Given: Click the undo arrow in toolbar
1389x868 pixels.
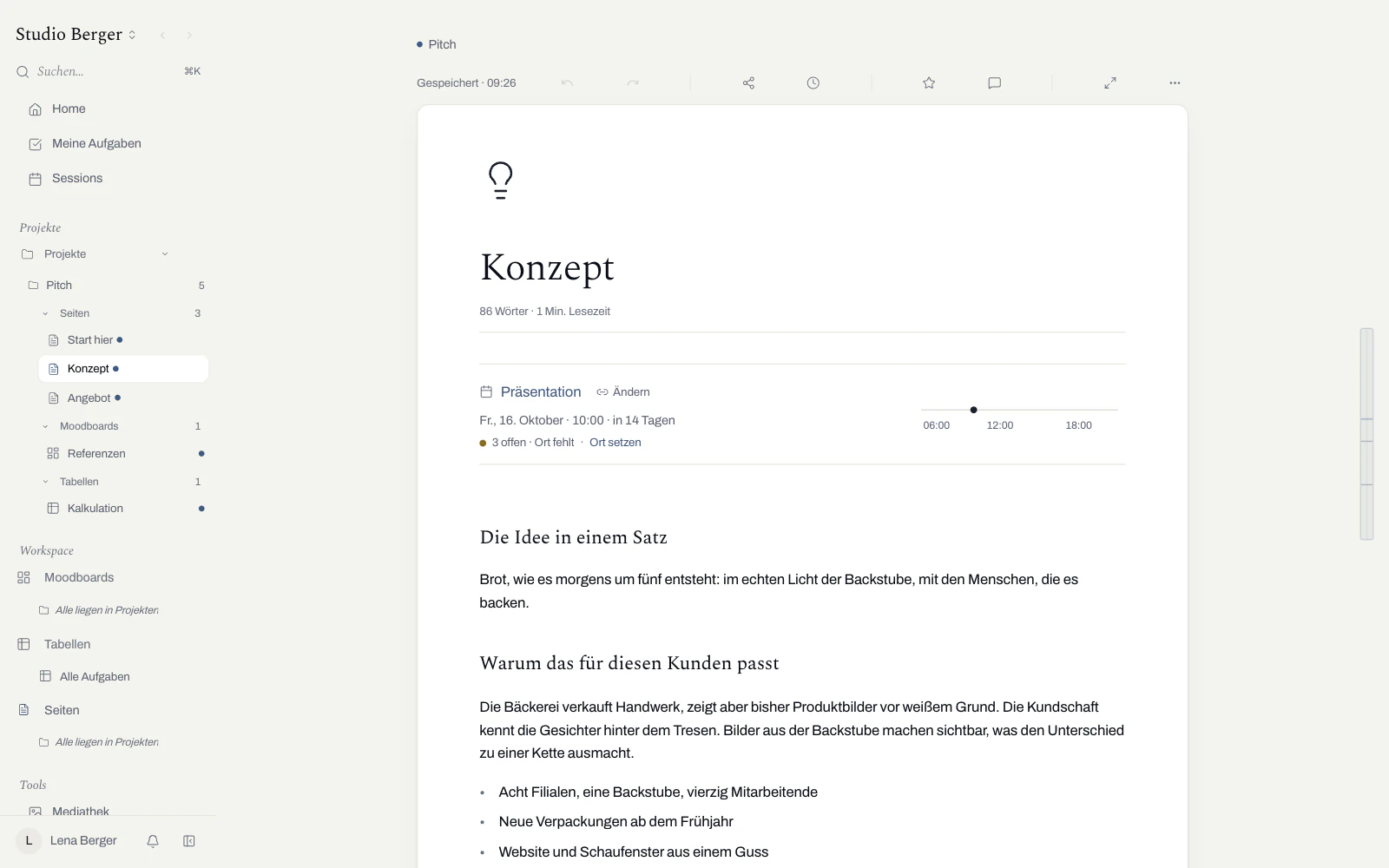Looking at the screenshot, I should (567, 83).
